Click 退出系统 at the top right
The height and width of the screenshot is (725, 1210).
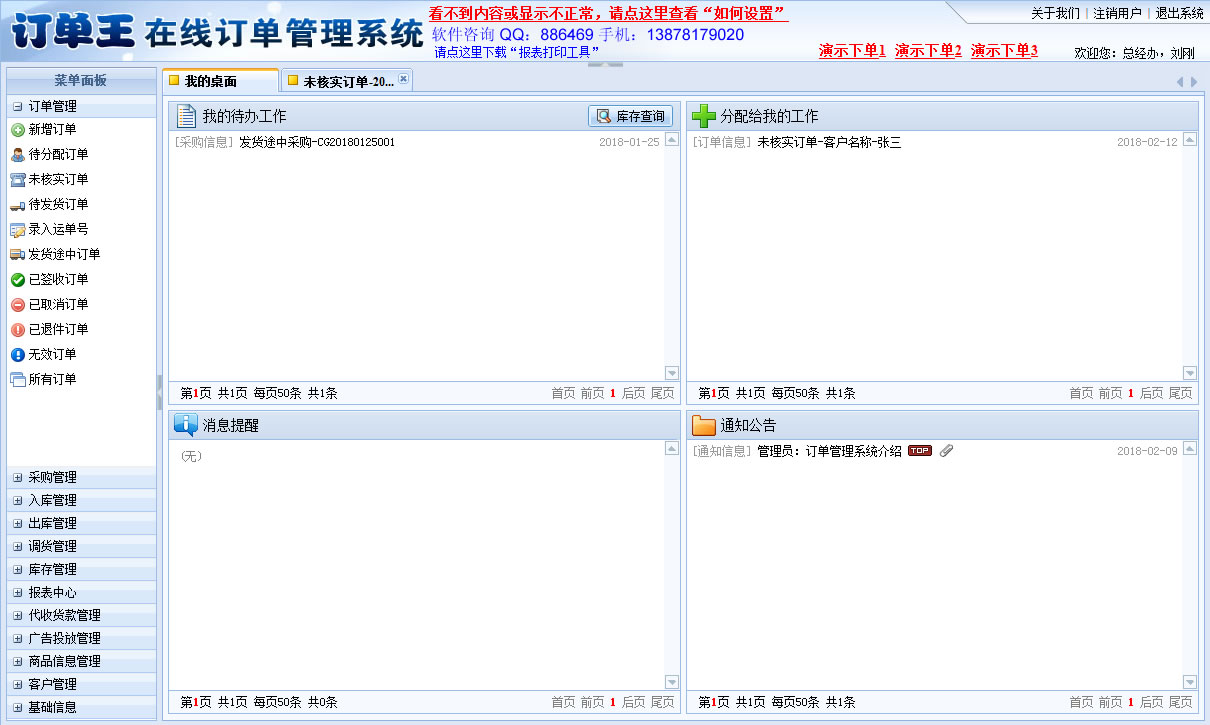pos(1180,14)
